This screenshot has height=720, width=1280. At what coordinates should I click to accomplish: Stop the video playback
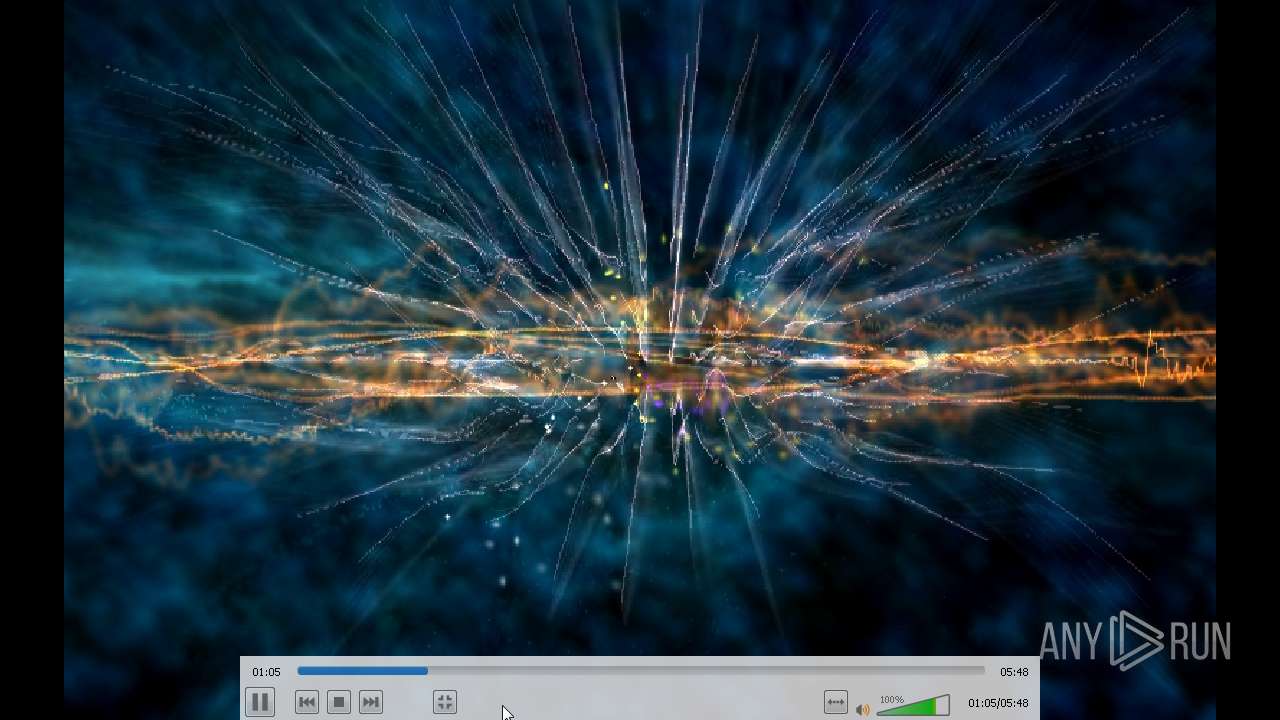pos(339,703)
